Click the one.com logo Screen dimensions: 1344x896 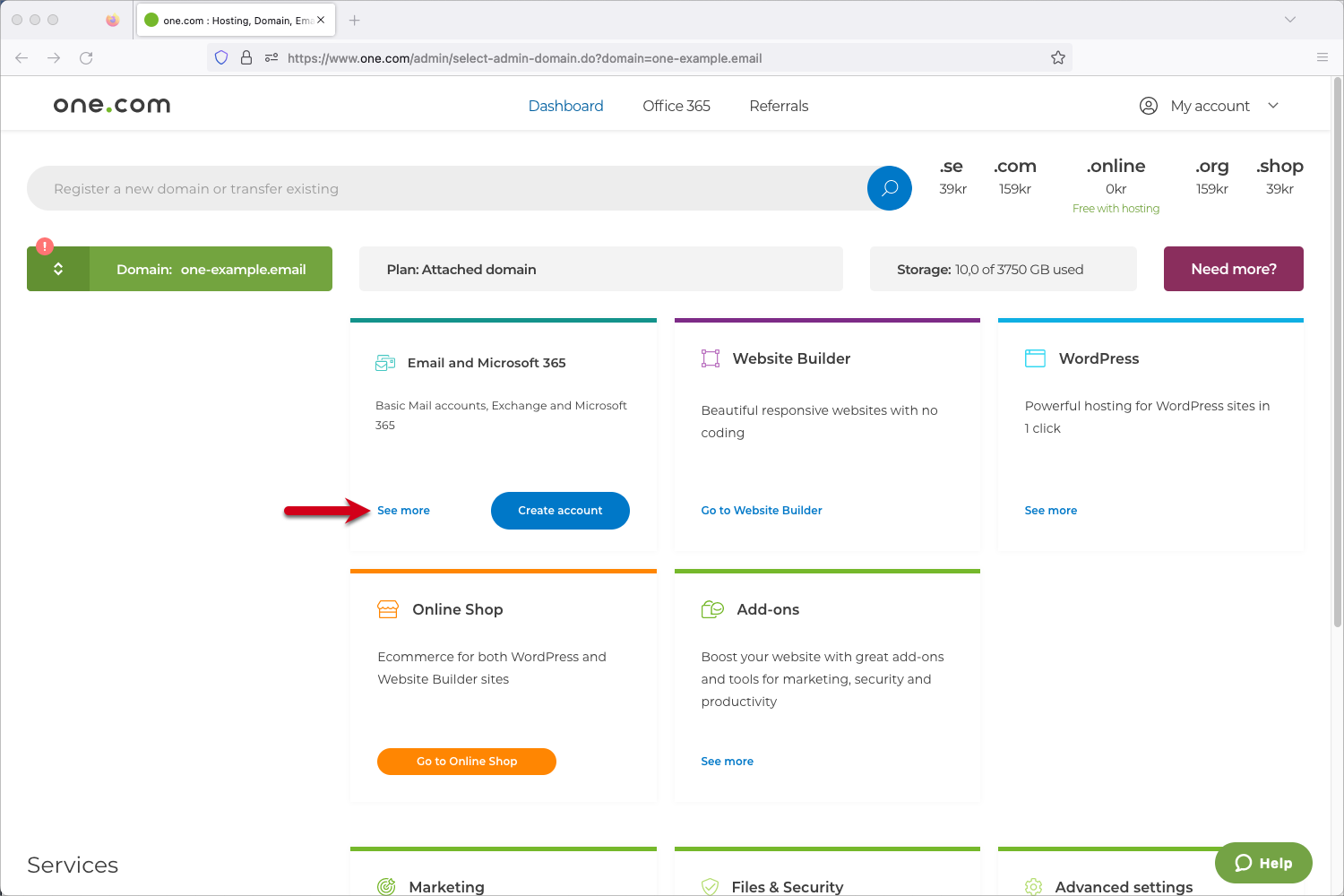tap(112, 106)
